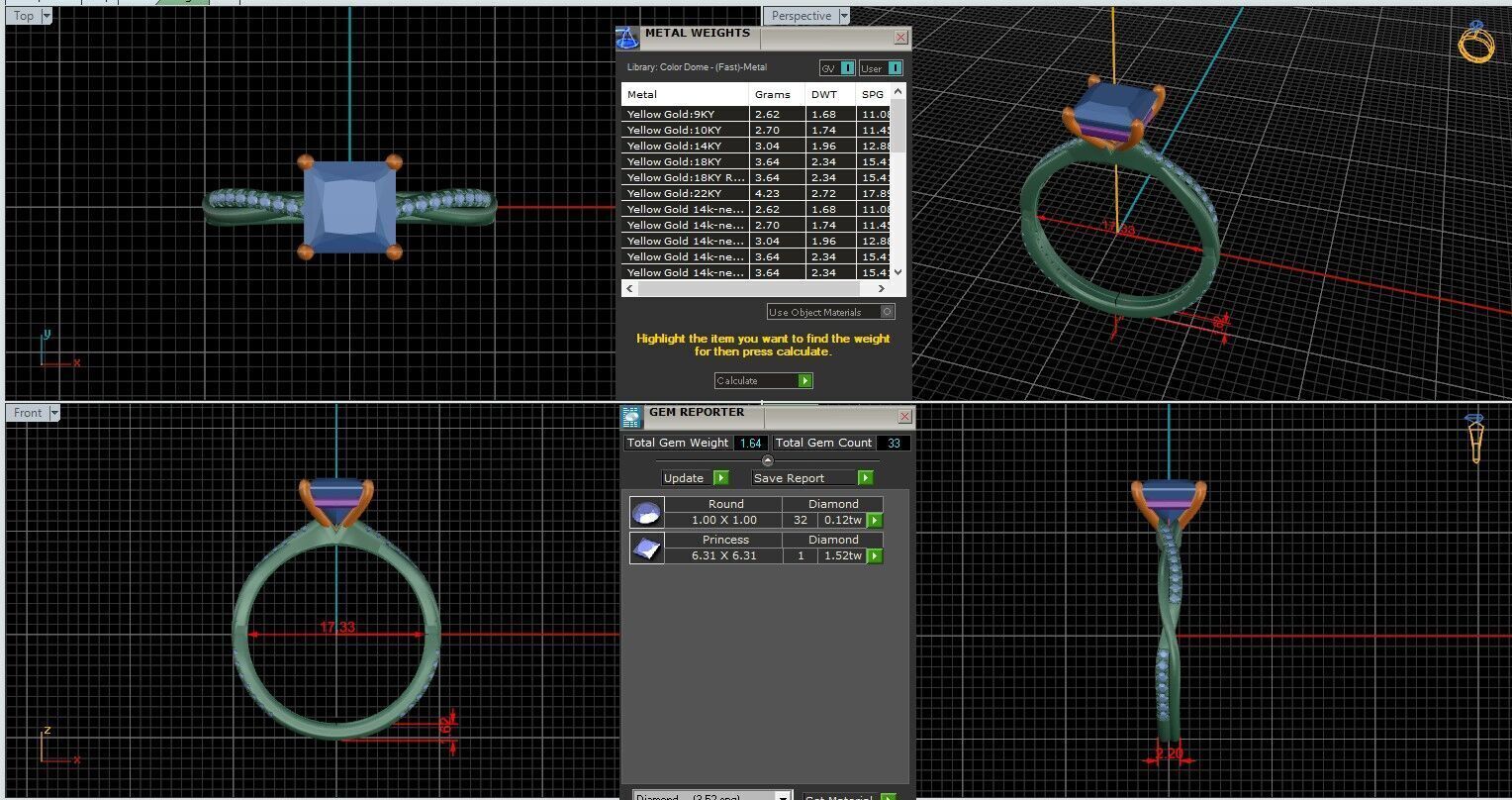
Task: Click green arrow in Princess Diamond row
Action: pos(874,556)
